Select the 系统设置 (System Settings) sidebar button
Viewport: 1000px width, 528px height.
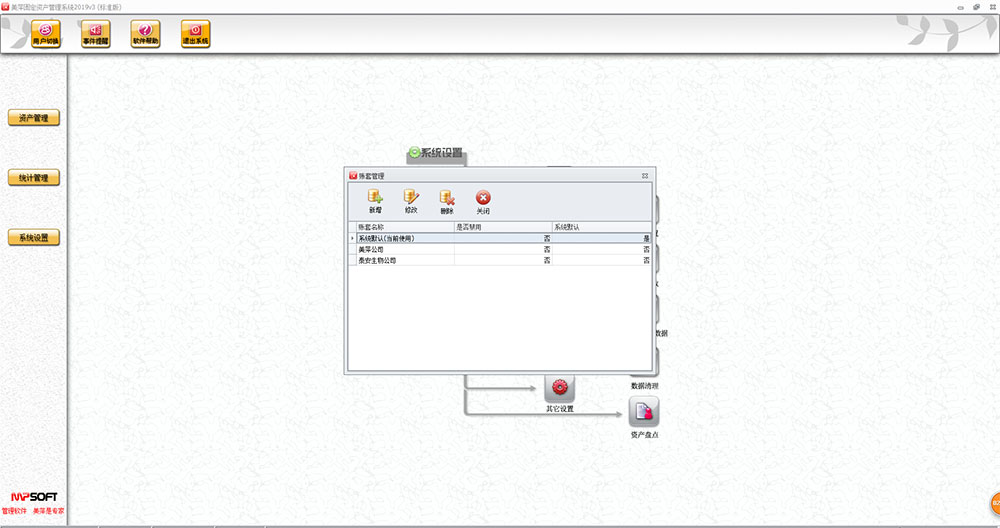pyautogui.click(x=34, y=238)
